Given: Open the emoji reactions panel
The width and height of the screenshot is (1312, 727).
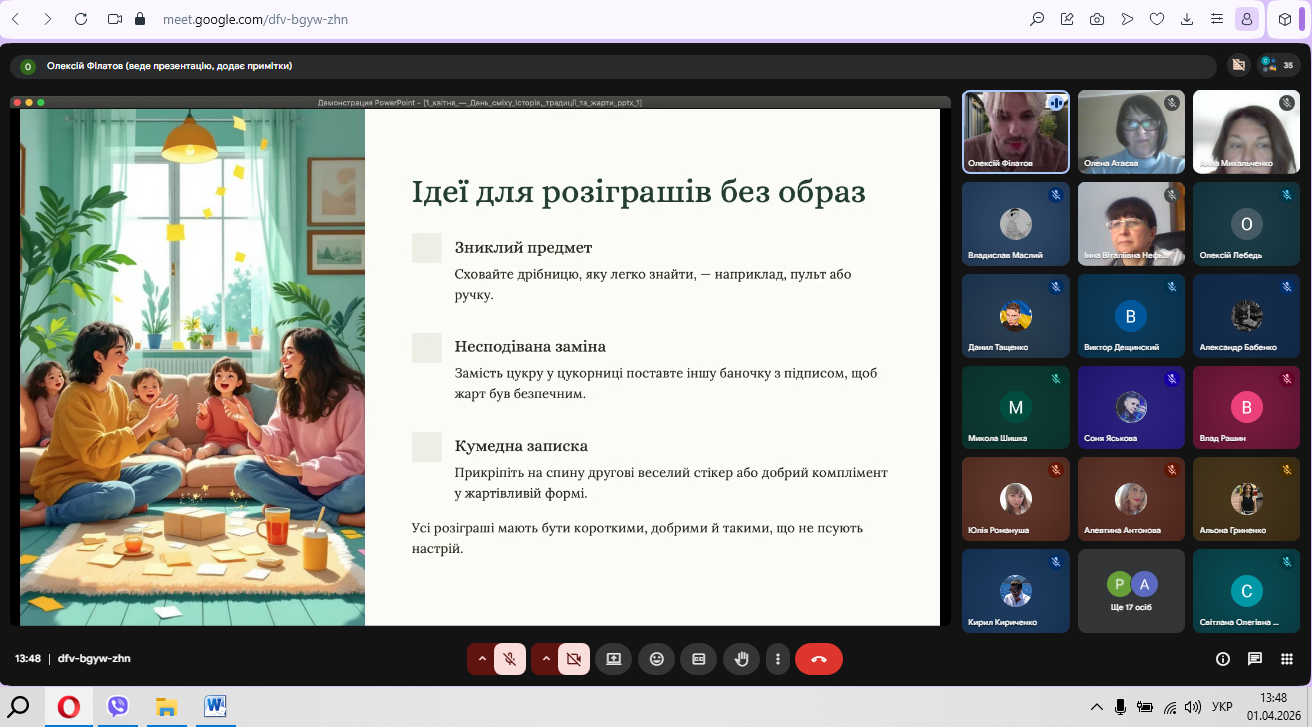Looking at the screenshot, I should coord(656,659).
